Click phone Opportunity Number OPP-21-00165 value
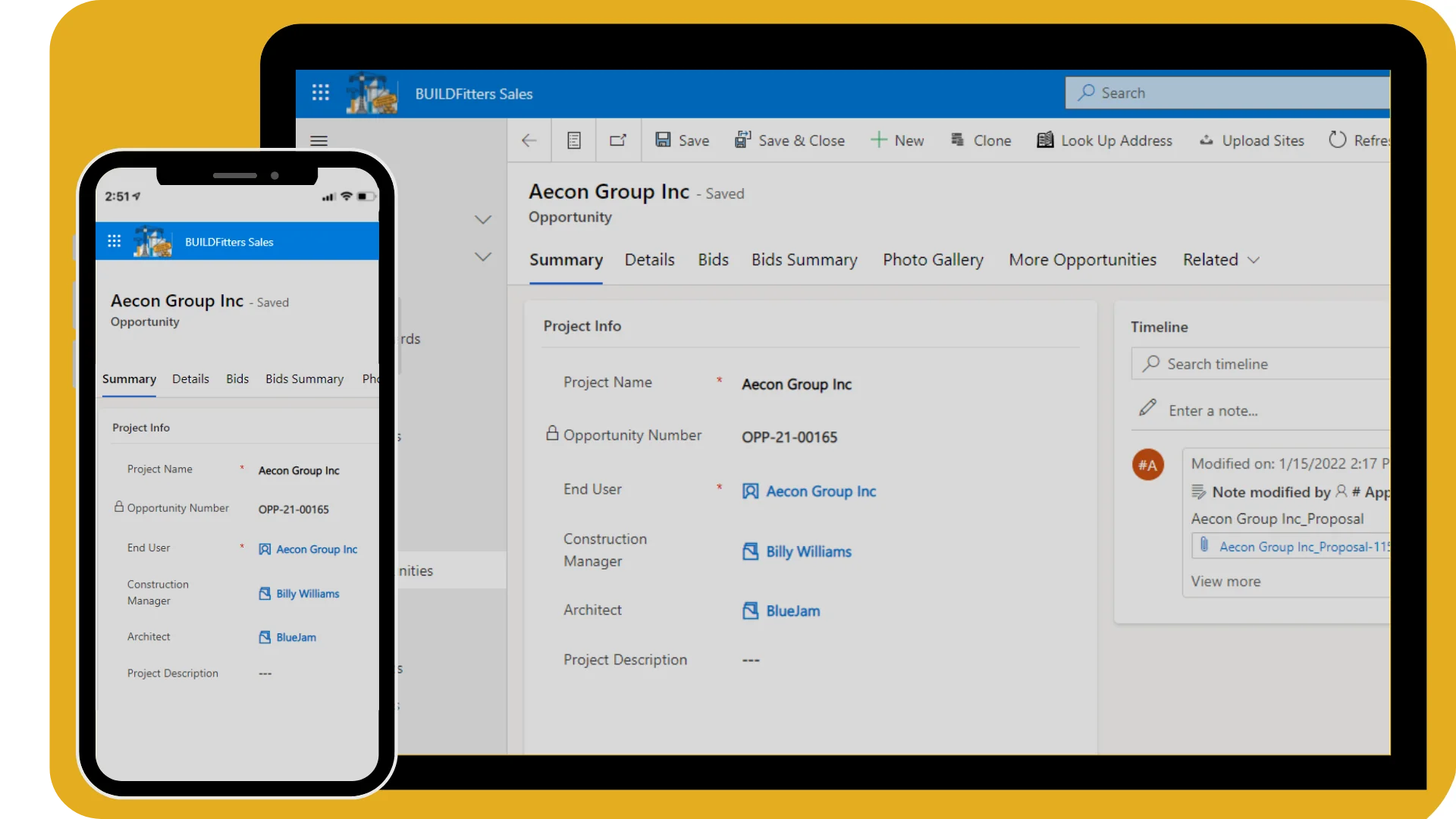The height and width of the screenshot is (819, 1456). [x=293, y=510]
